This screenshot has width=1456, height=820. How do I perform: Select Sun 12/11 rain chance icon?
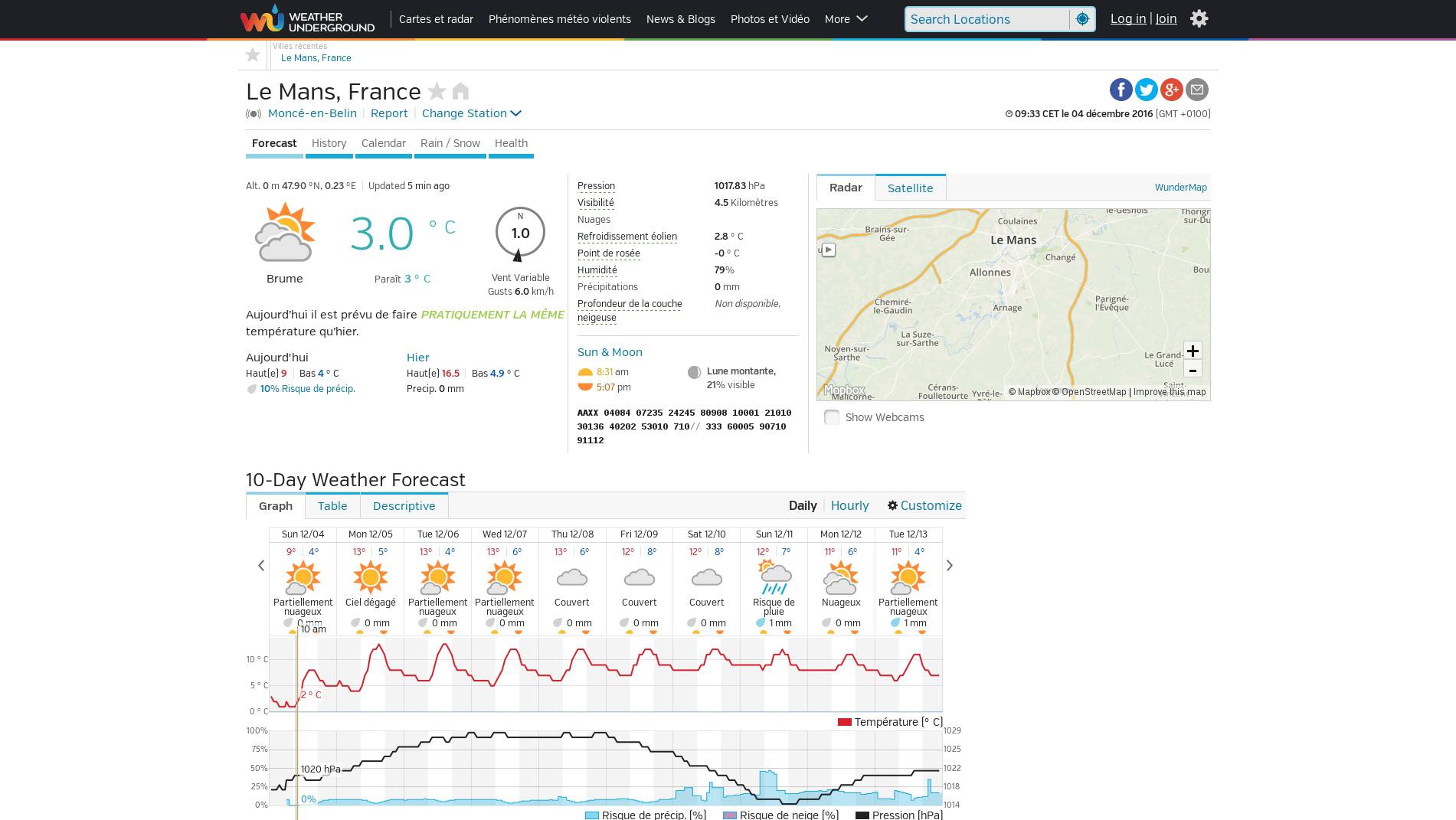(774, 577)
